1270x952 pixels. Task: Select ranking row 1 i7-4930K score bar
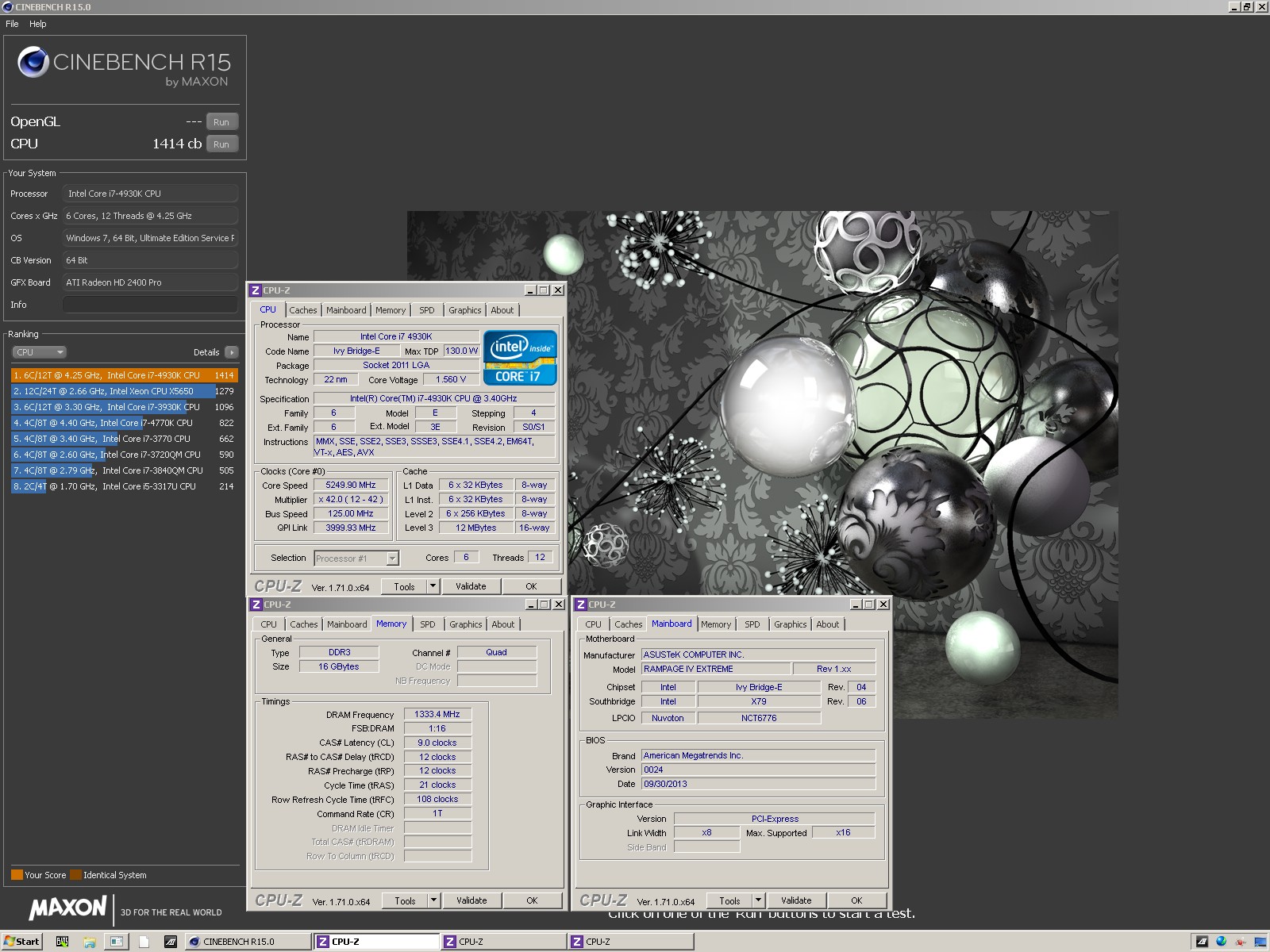[x=124, y=375]
